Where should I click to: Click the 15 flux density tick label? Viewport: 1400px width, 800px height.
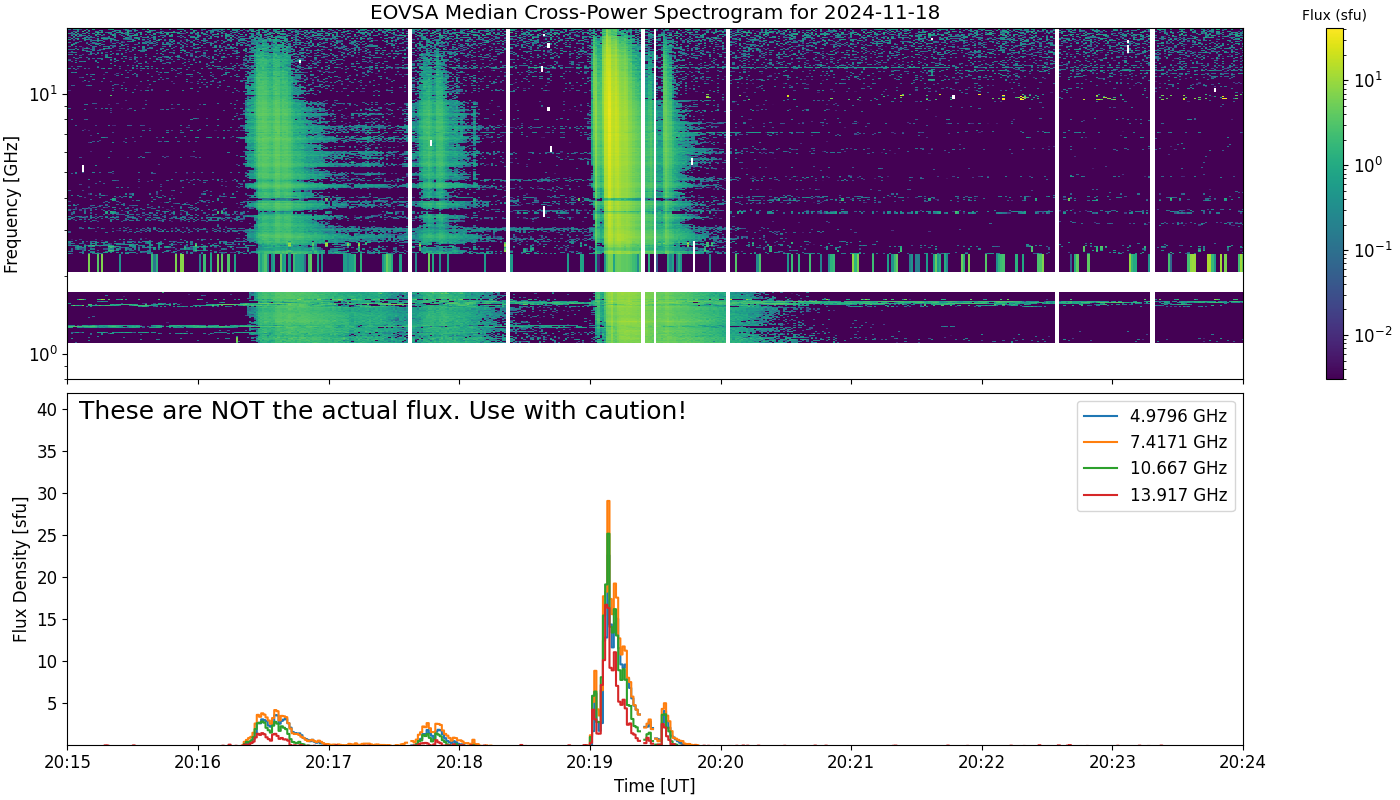coord(49,619)
